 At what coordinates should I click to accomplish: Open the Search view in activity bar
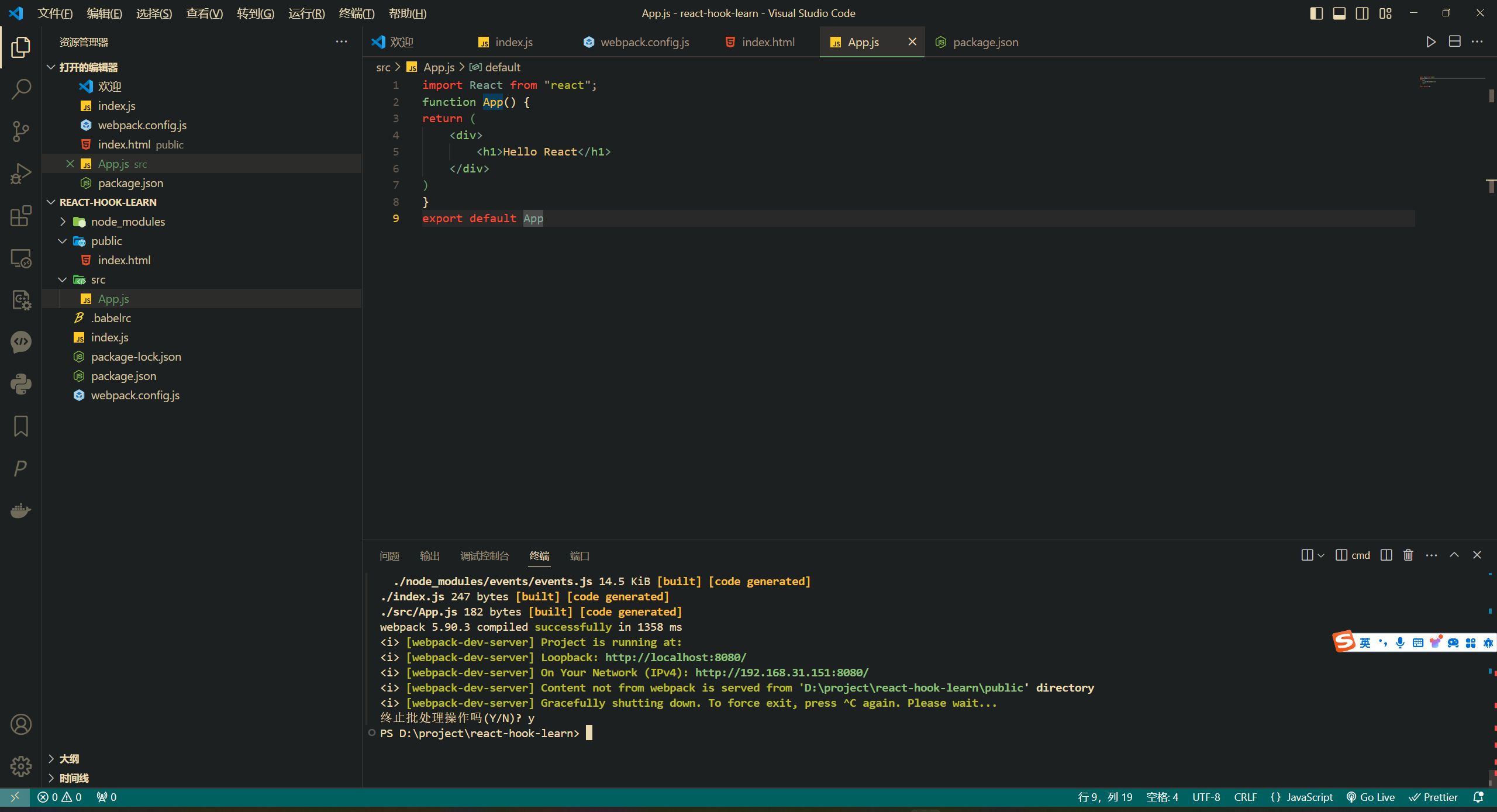click(21, 89)
